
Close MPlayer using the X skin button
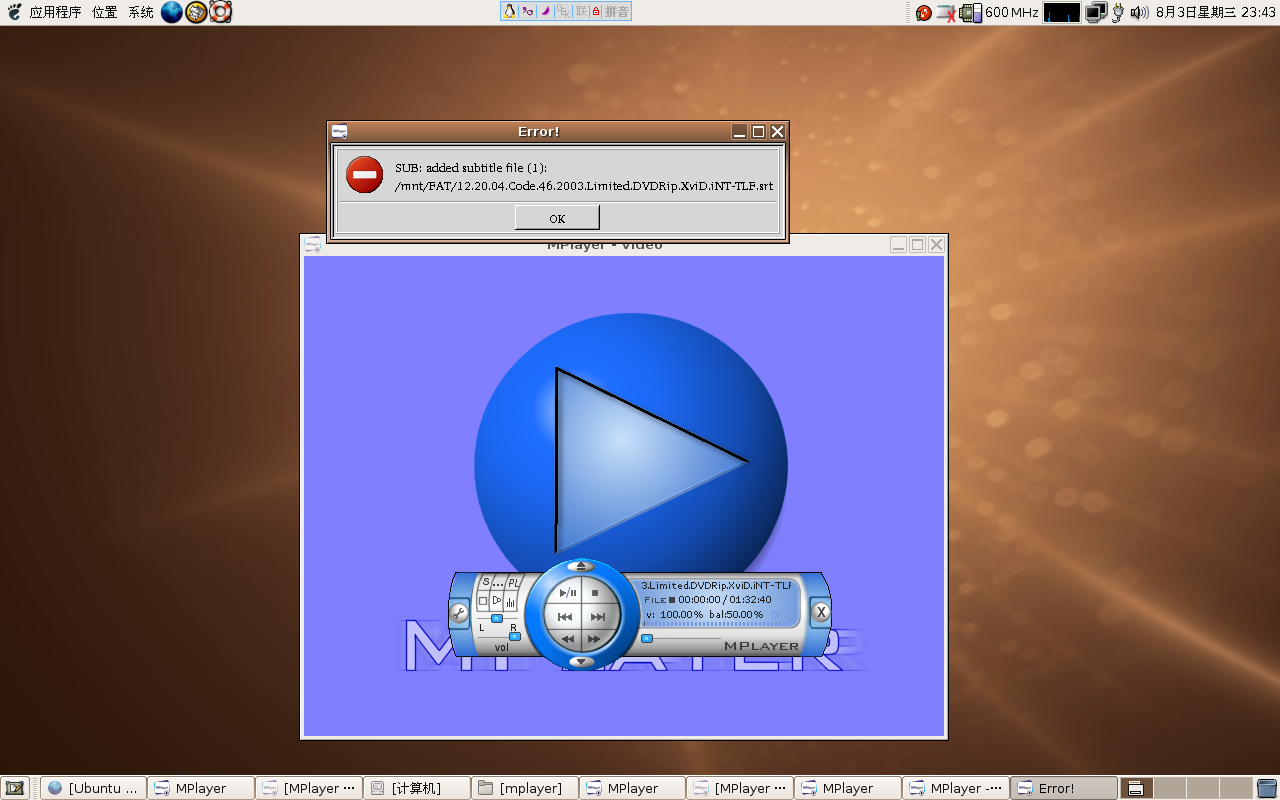(x=820, y=612)
